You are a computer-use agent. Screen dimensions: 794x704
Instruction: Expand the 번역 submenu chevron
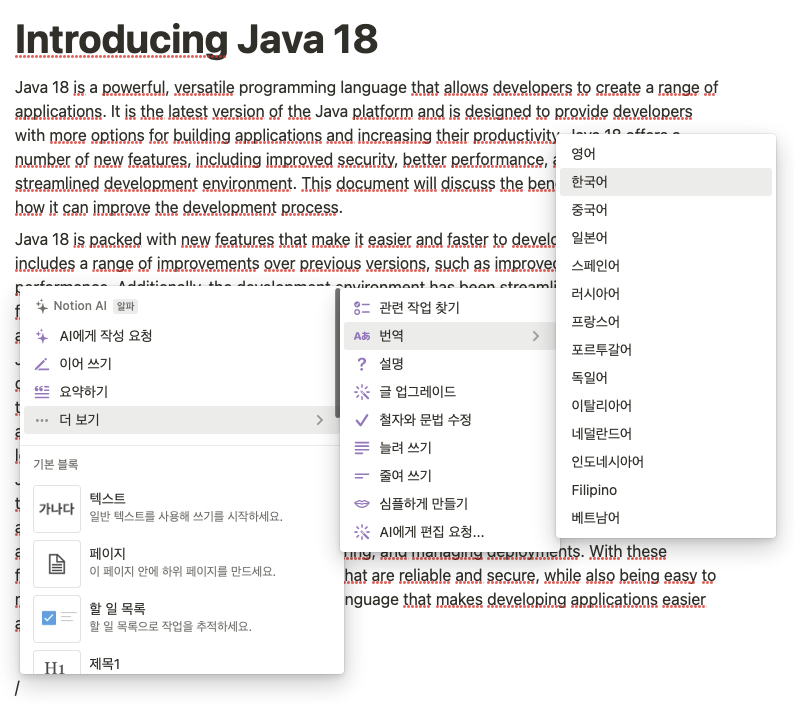[x=536, y=336]
